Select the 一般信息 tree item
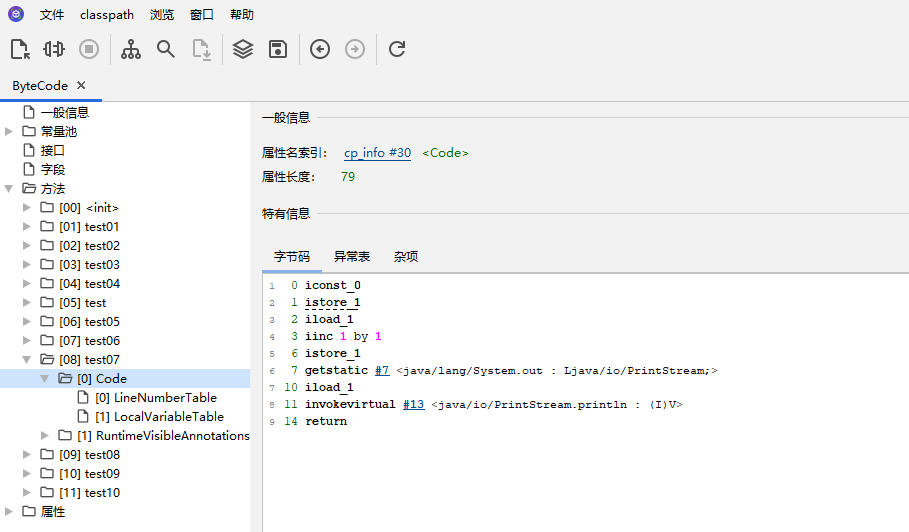Screen dimensions: 909x532 pyautogui.click(x=65, y=112)
